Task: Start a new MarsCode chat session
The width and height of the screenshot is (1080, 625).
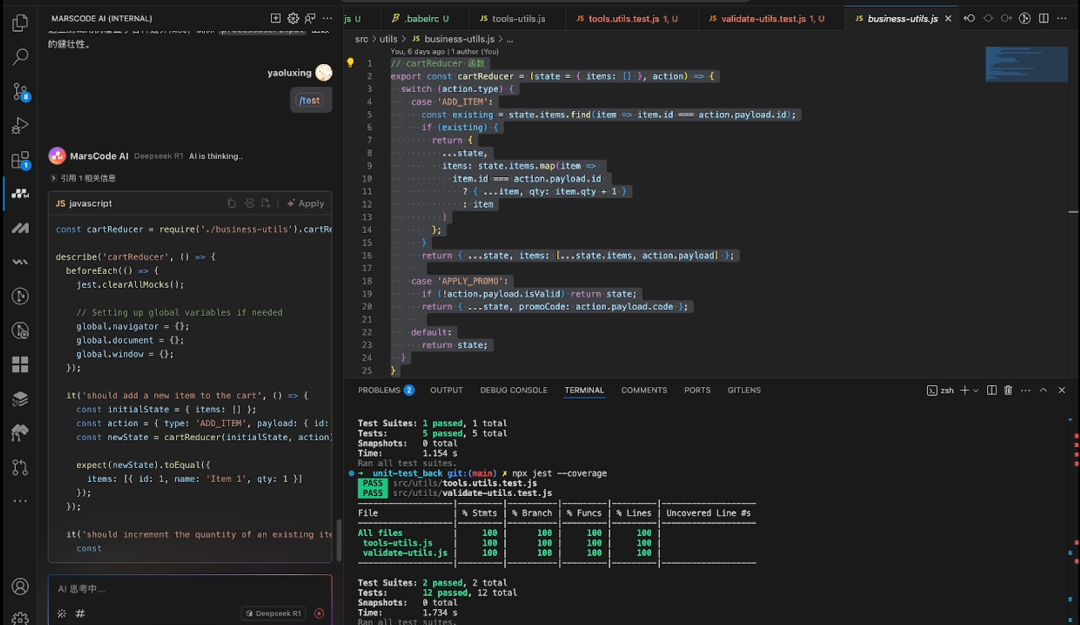Action: 276,18
